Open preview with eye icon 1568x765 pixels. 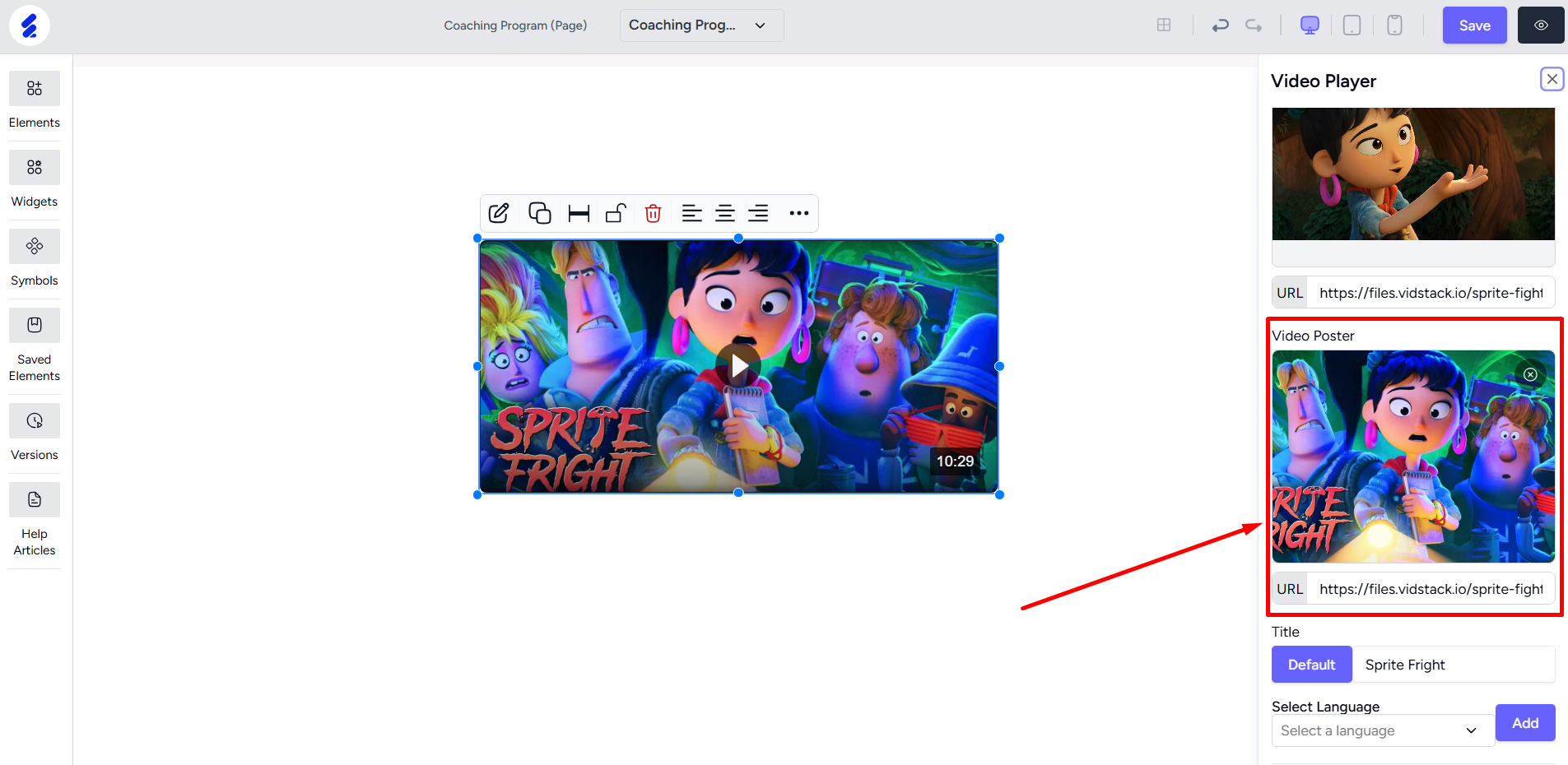(x=1541, y=25)
